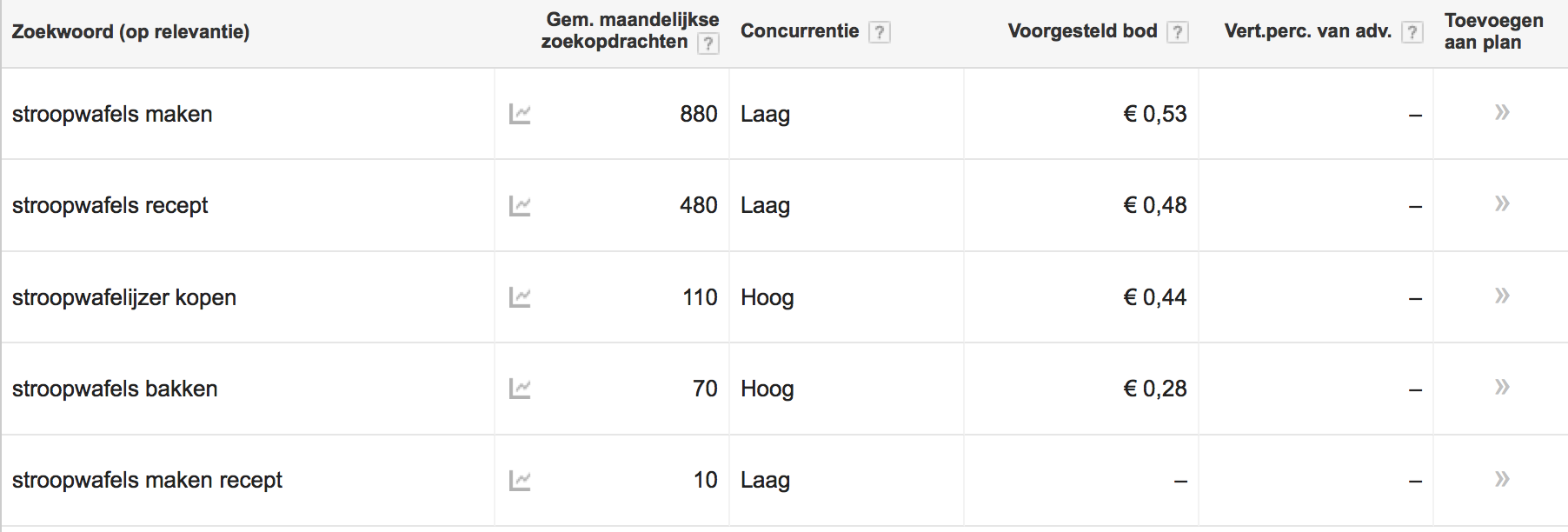Open help tooltip for Vert.perc. van adv.
The image size is (1568, 532).
tap(1412, 32)
